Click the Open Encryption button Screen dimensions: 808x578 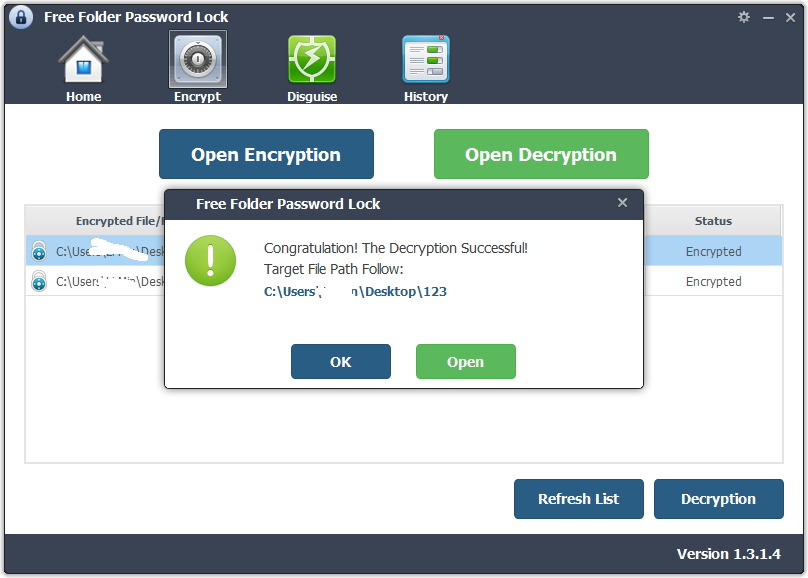[266, 154]
